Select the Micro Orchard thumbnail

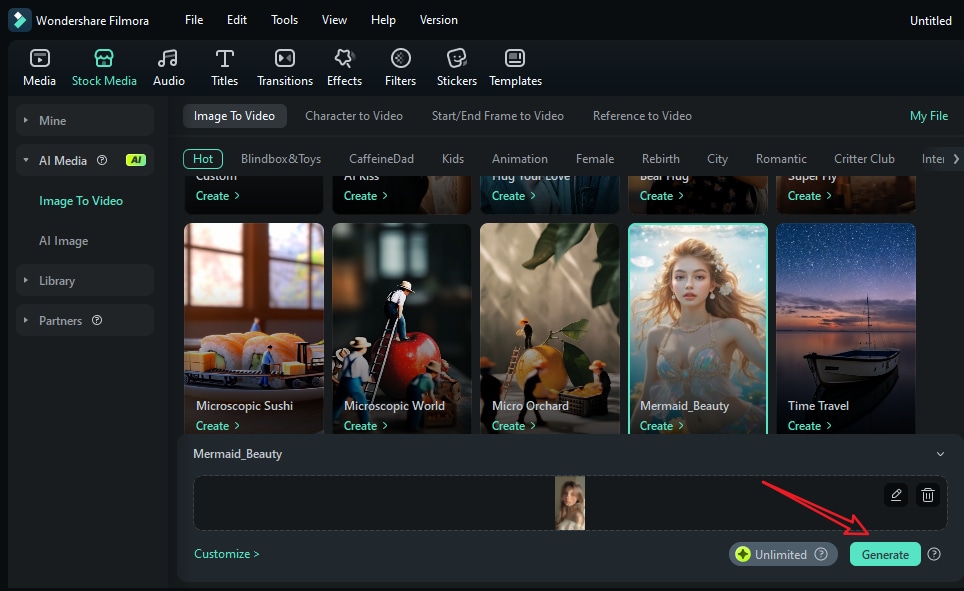[x=550, y=328]
